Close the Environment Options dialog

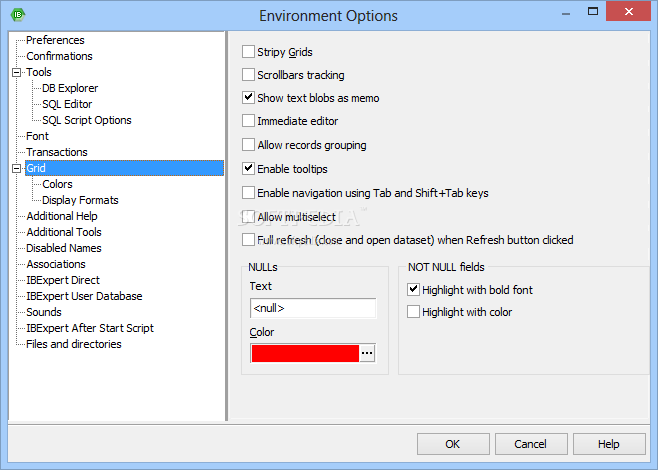click(x=628, y=11)
